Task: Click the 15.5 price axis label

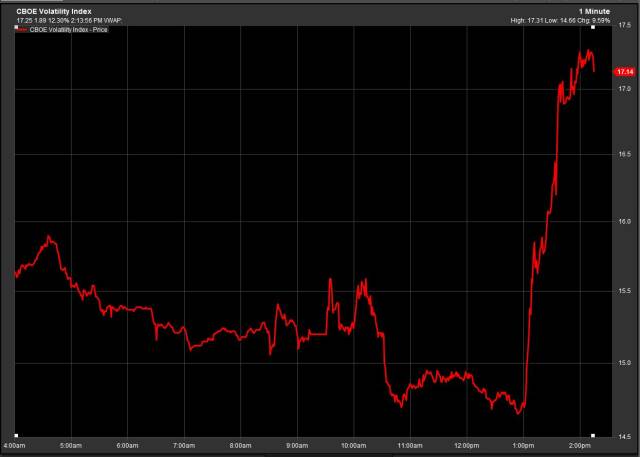Action: coord(624,291)
